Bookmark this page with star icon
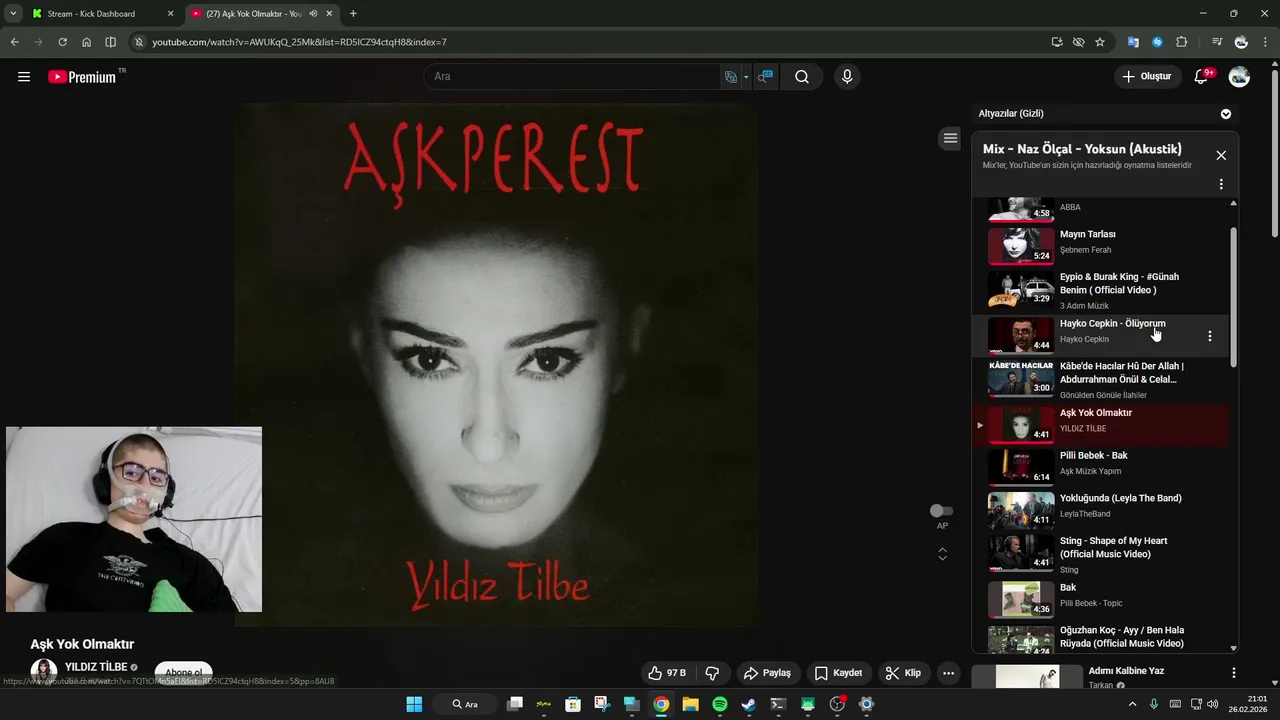Screen dimensions: 1280x720 click(x=1100, y=42)
